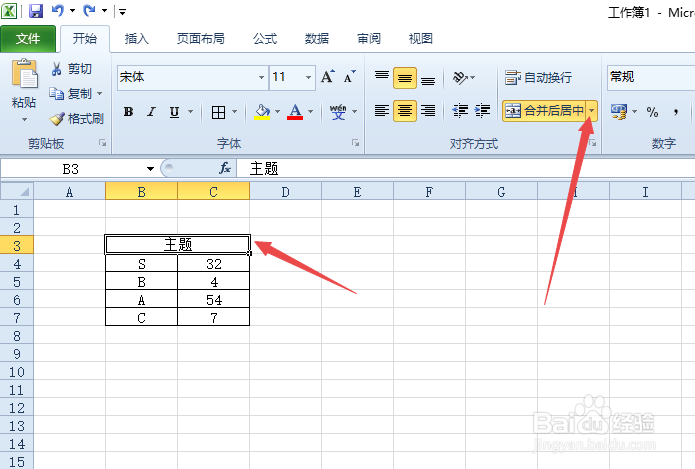Image resolution: width=695 pixels, height=469 pixels.
Task: Open the 文件 file tab
Action: pyautogui.click(x=28, y=39)
